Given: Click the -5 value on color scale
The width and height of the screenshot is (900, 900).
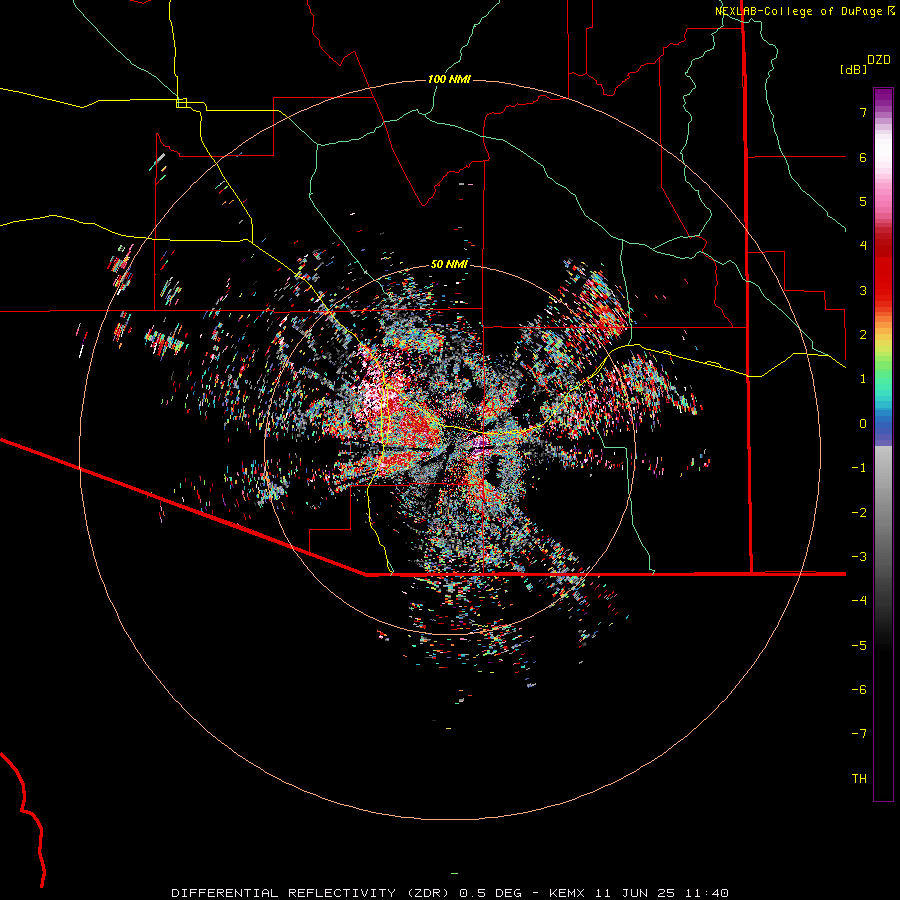Looking at the screenshot, I should tap(859, 646).
